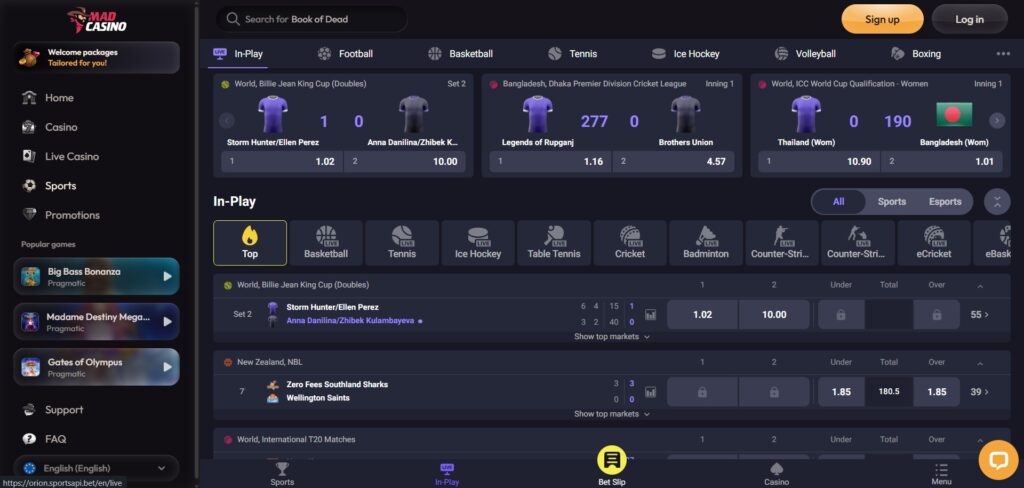Click the more sports ellipsis icon

1003,54
